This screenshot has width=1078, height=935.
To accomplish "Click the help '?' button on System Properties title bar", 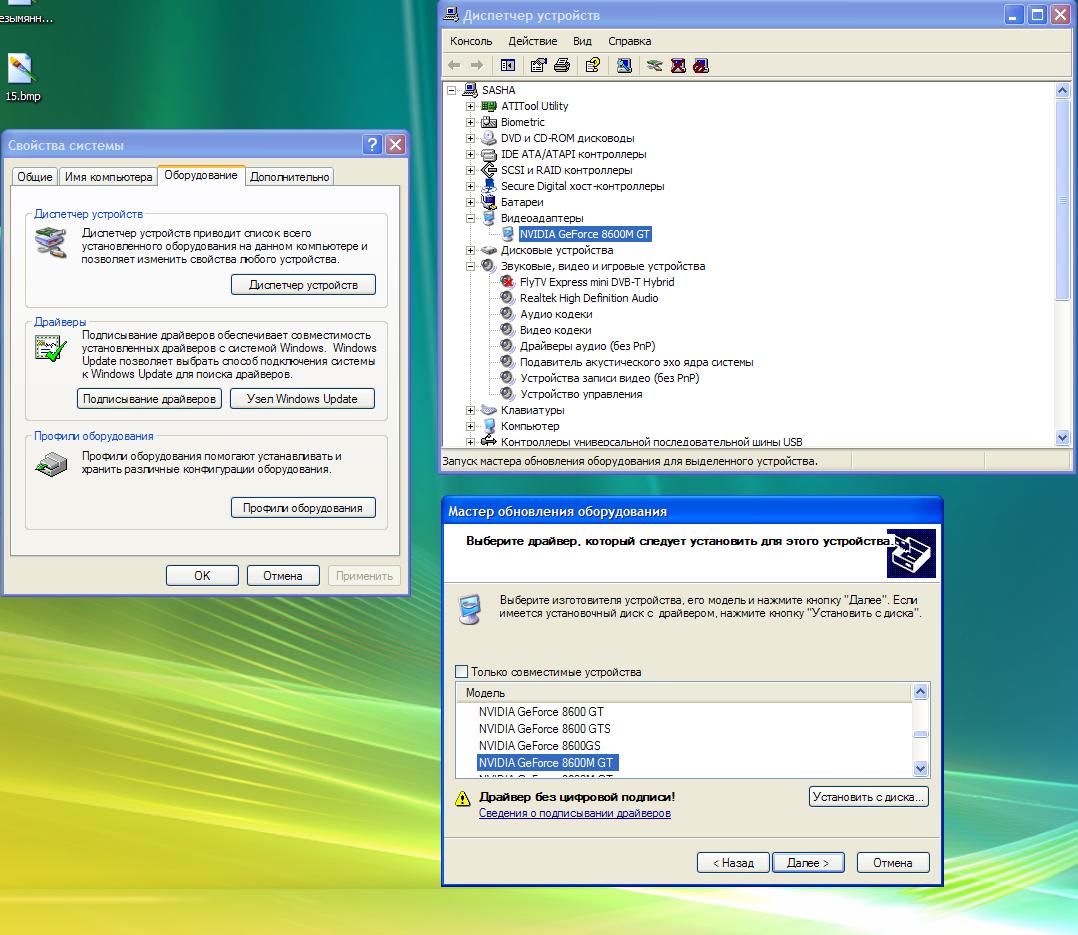I will pos(372,144).
